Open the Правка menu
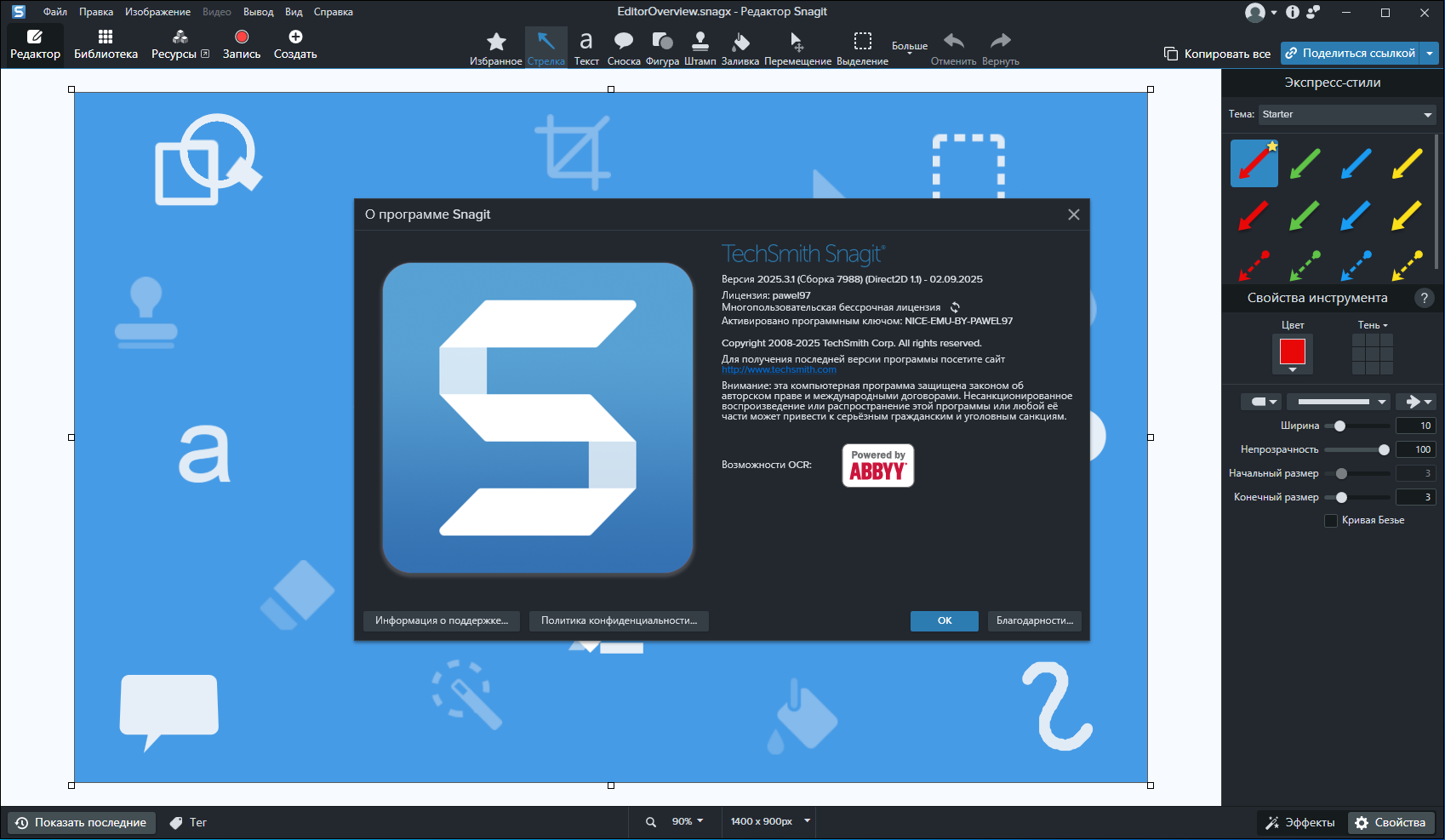Image resolution: width=1445 pixels, height=840 pixels. 96,12
